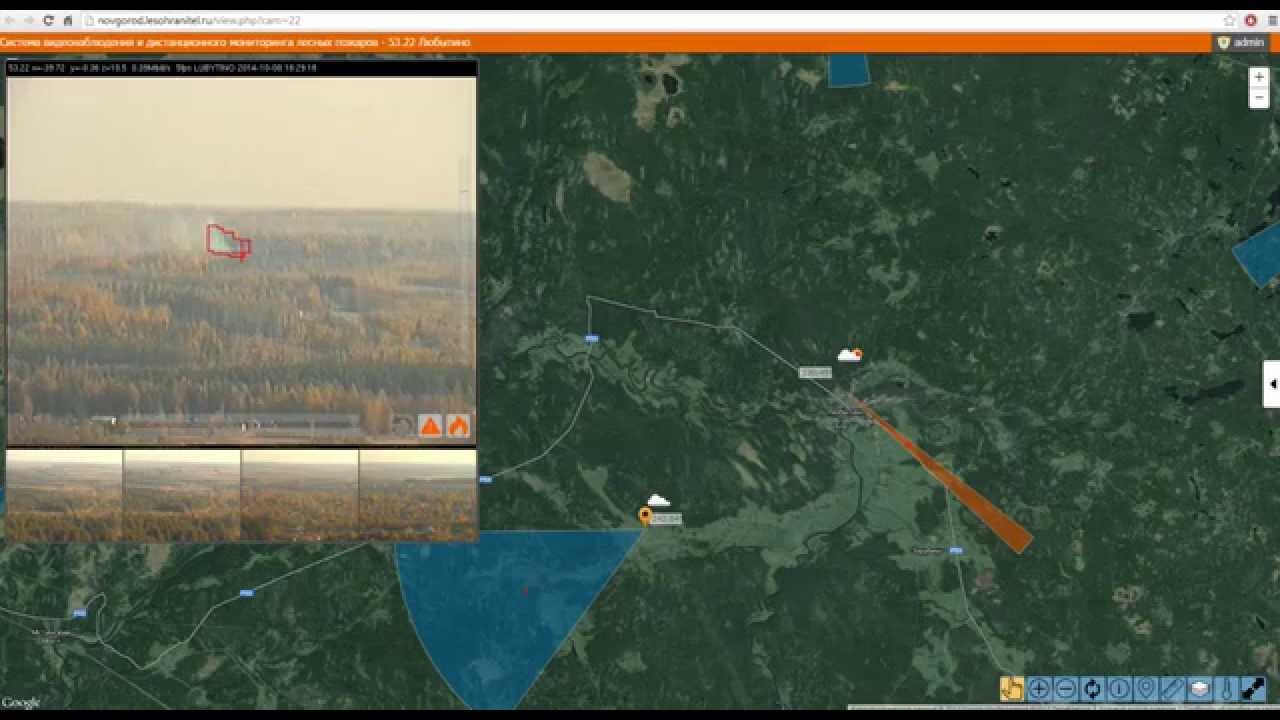The image size is (1280, 720).
Task: Click the label below the cloud-with-sun icon
Action: pyautogui.click(x=815, y=372)
